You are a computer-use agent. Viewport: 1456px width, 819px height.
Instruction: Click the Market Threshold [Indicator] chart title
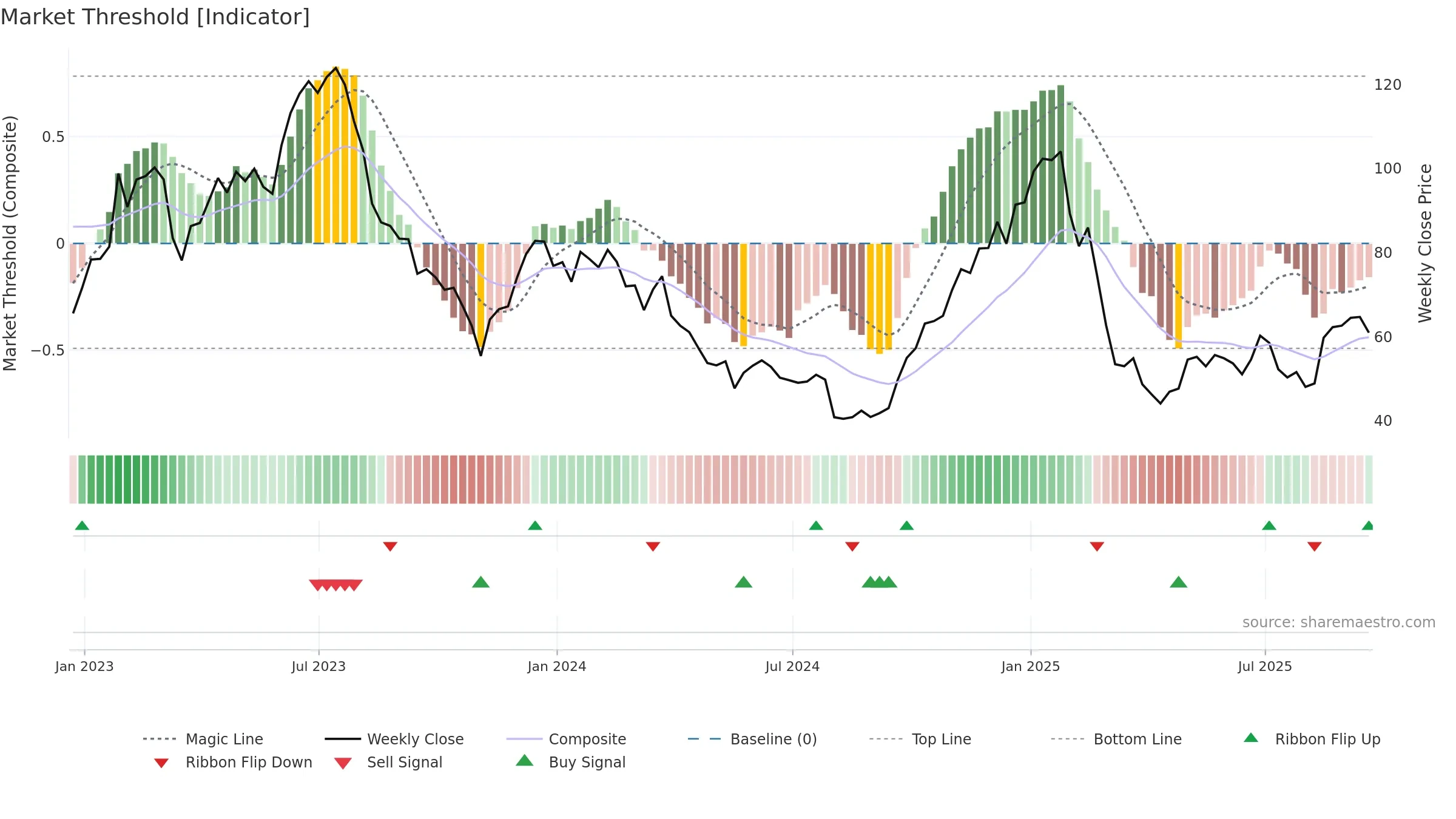click(x=155, y=17)
